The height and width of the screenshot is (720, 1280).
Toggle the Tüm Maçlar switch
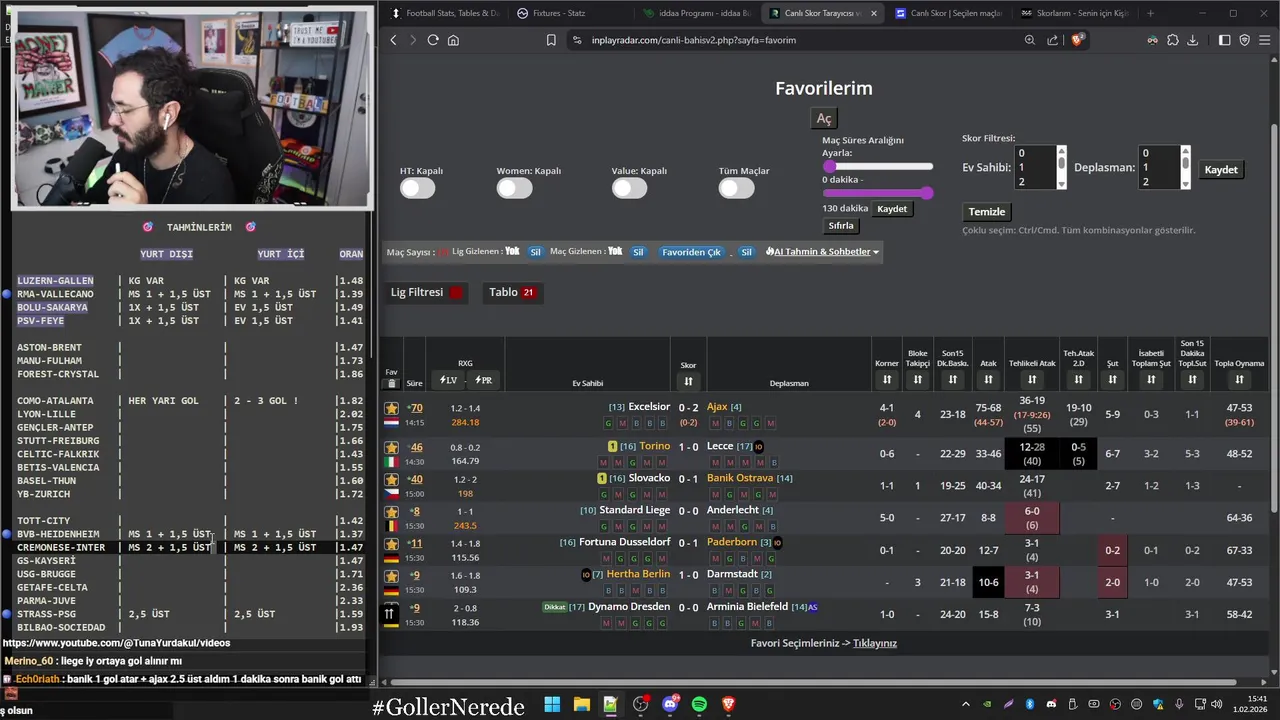point(736,188)
